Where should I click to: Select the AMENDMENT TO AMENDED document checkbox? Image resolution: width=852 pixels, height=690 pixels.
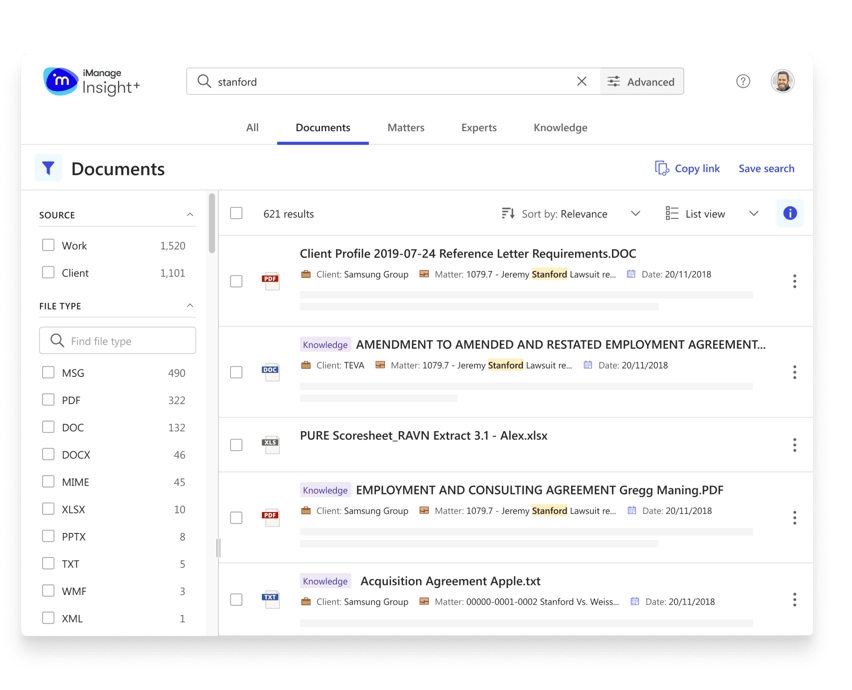236,372
